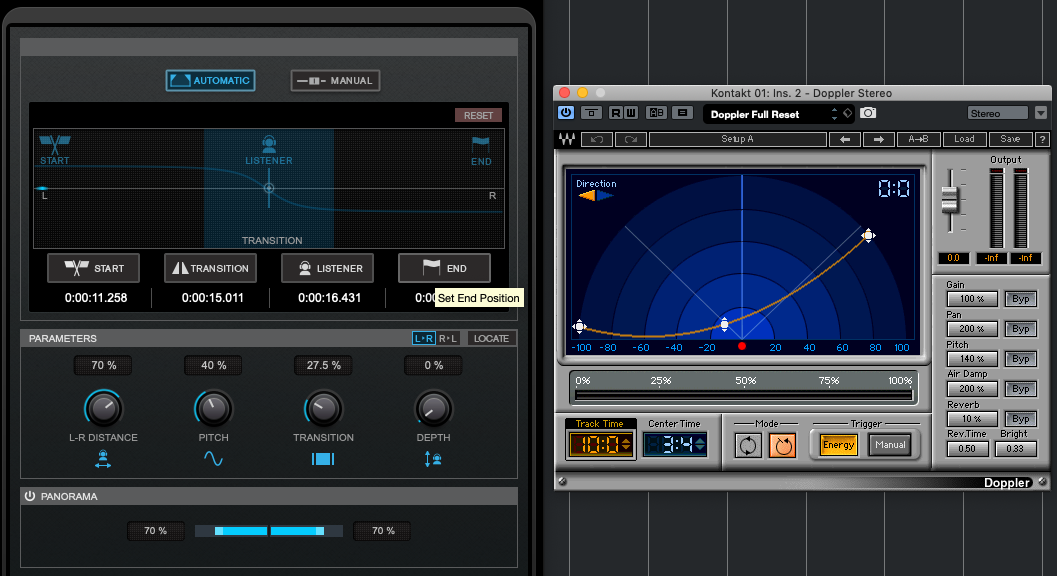Click the LISTENER icon in display

tap(269, 143)
